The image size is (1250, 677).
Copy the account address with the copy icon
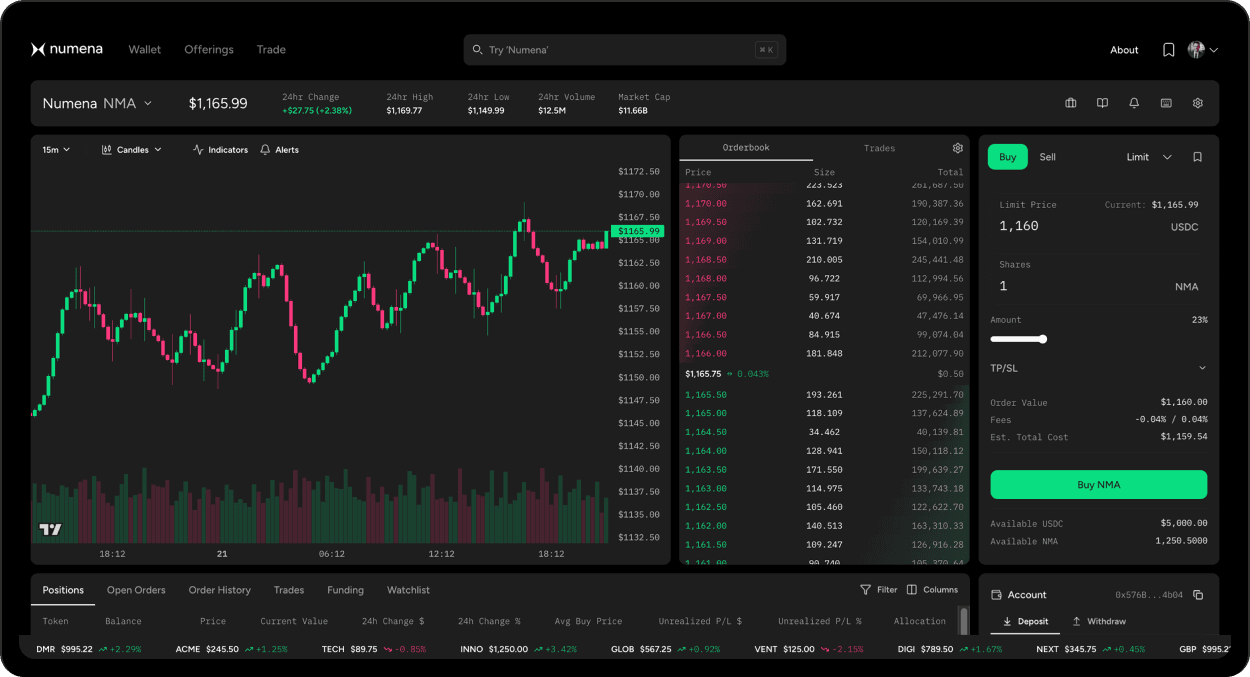tap(1198, 594)
